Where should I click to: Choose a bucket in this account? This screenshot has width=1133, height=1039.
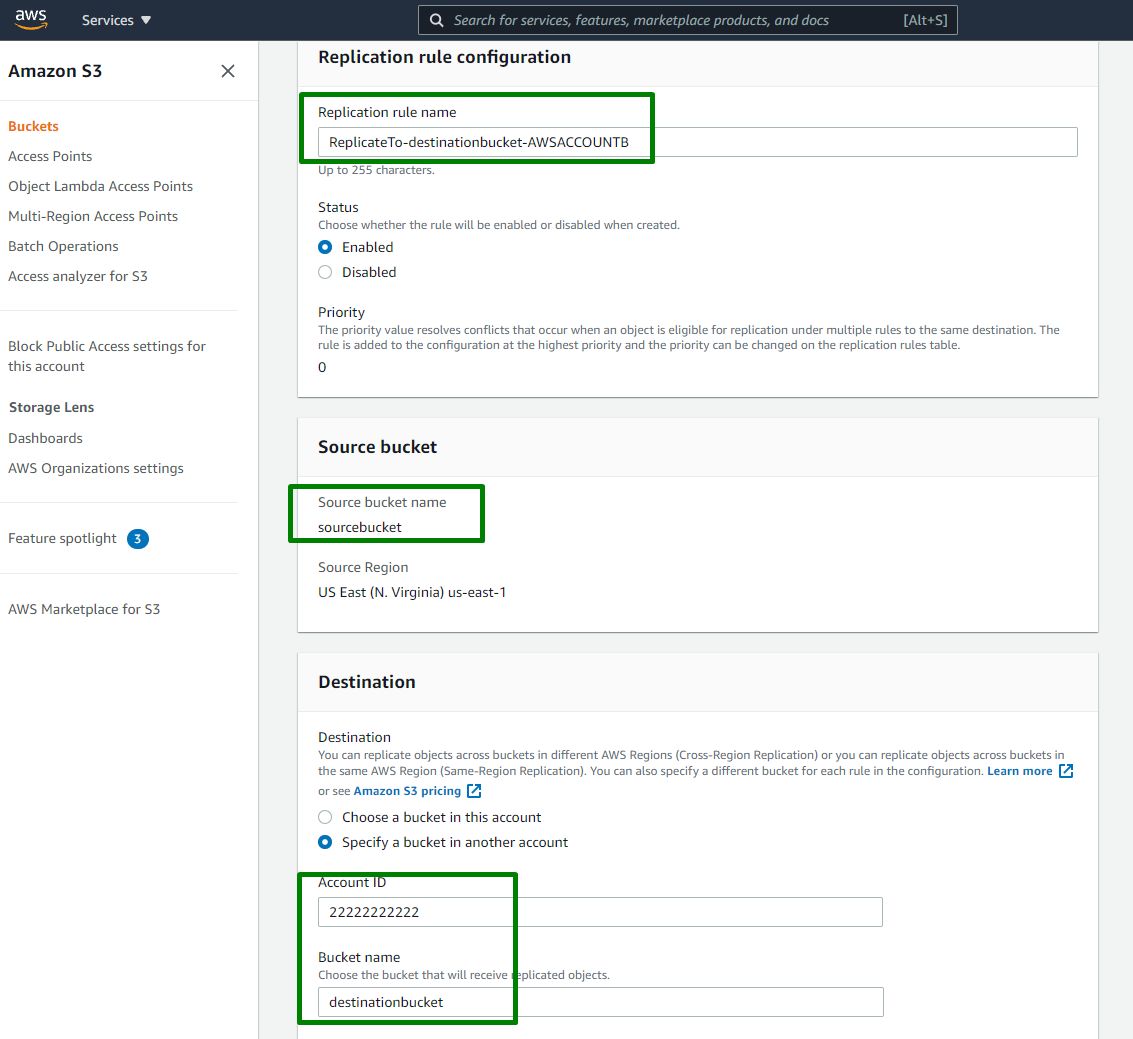pos(325,817)
